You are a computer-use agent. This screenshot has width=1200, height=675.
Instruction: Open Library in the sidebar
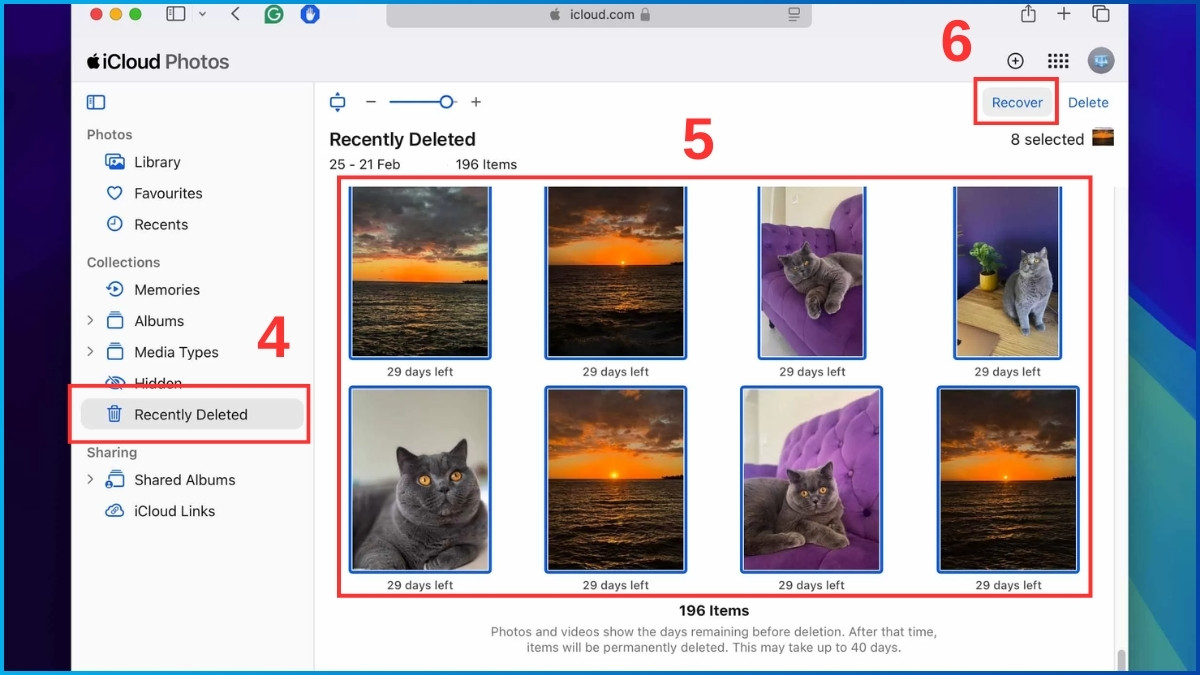click(157, 162)
